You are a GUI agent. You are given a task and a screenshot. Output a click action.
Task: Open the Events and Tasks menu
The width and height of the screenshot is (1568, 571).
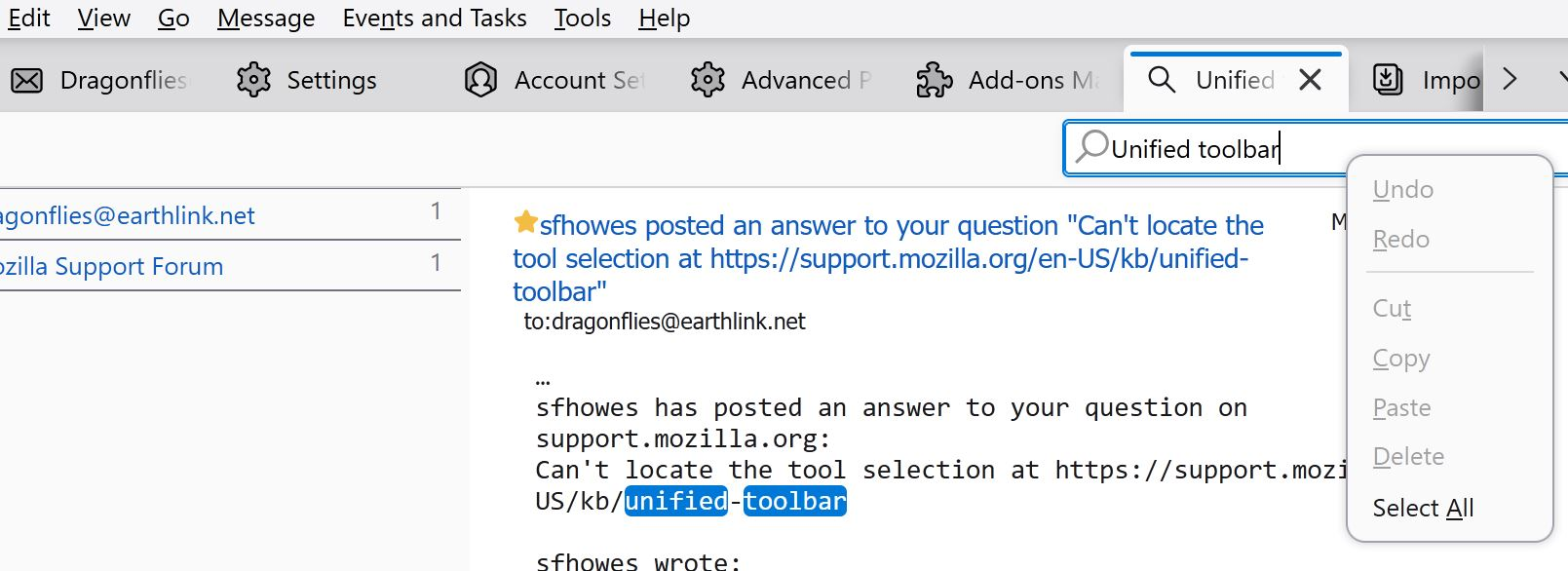click(x=435, y=18)
